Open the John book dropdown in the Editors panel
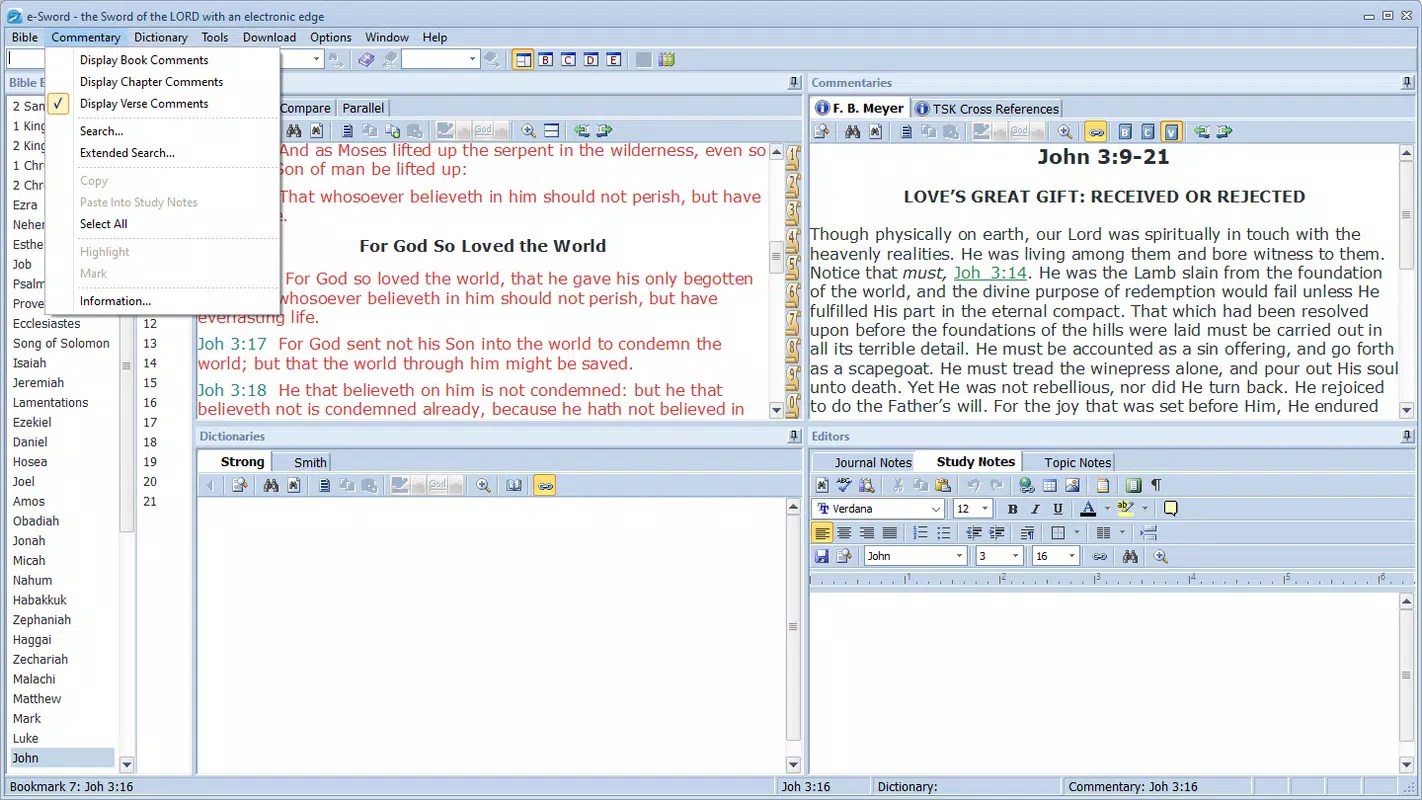 tap(959, 556)
